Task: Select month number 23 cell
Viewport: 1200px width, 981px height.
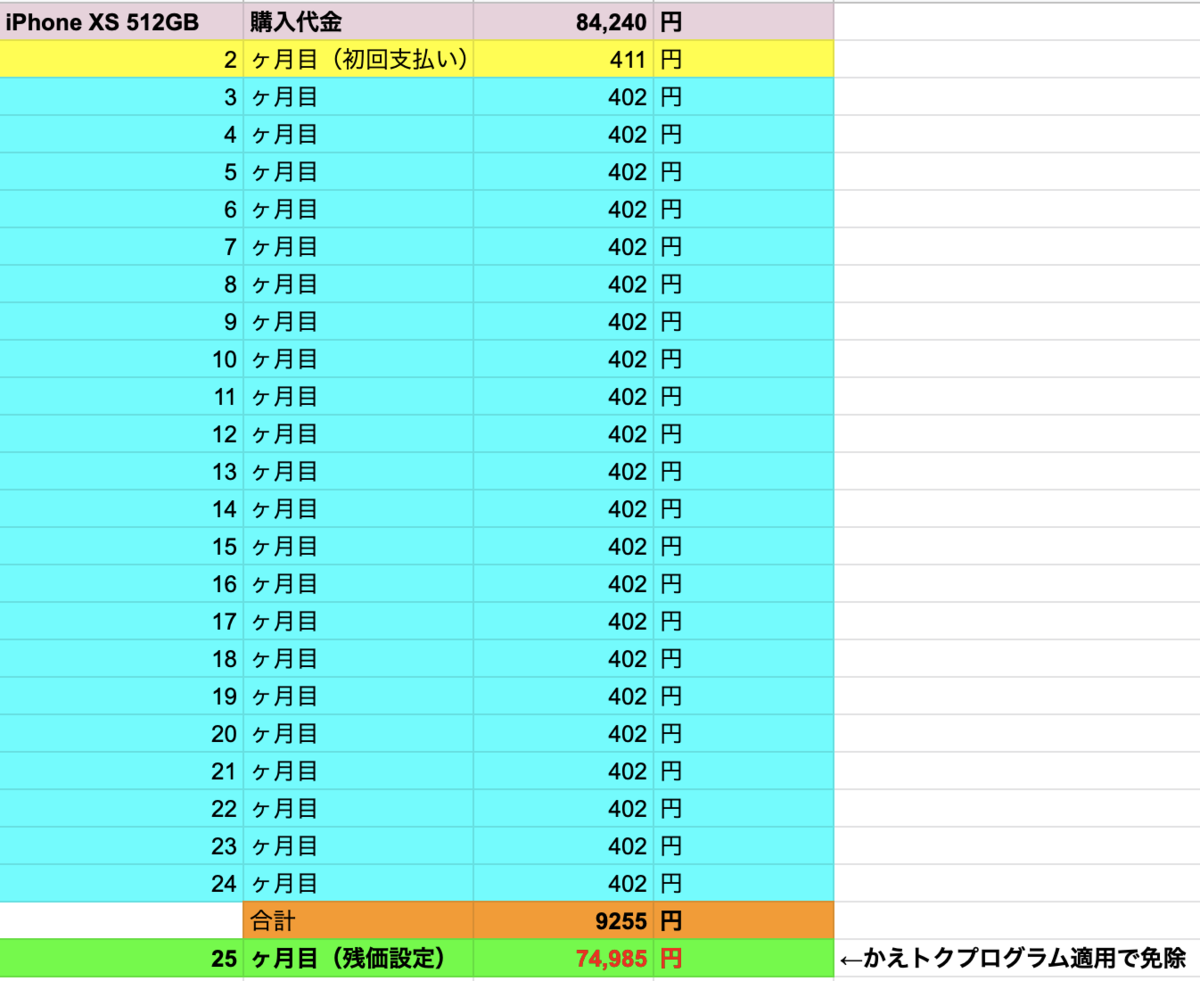Action: click(121, 847)
